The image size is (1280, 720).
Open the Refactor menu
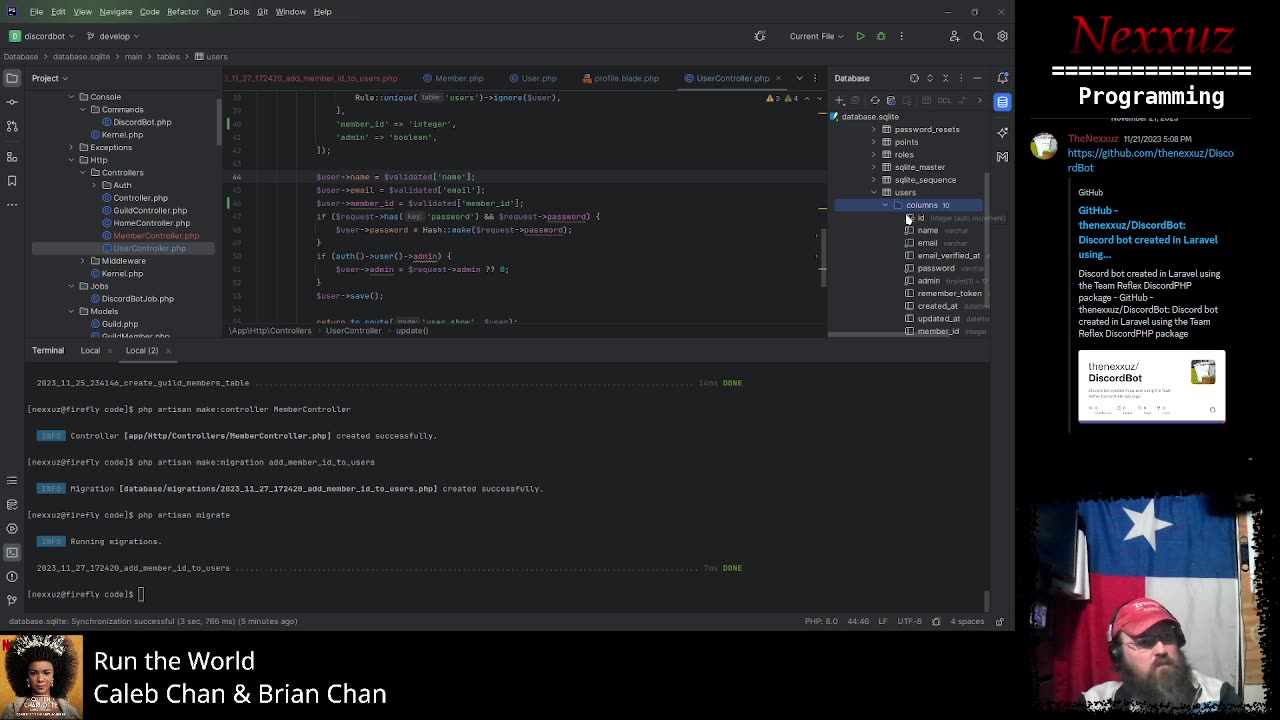click(183, 12)
